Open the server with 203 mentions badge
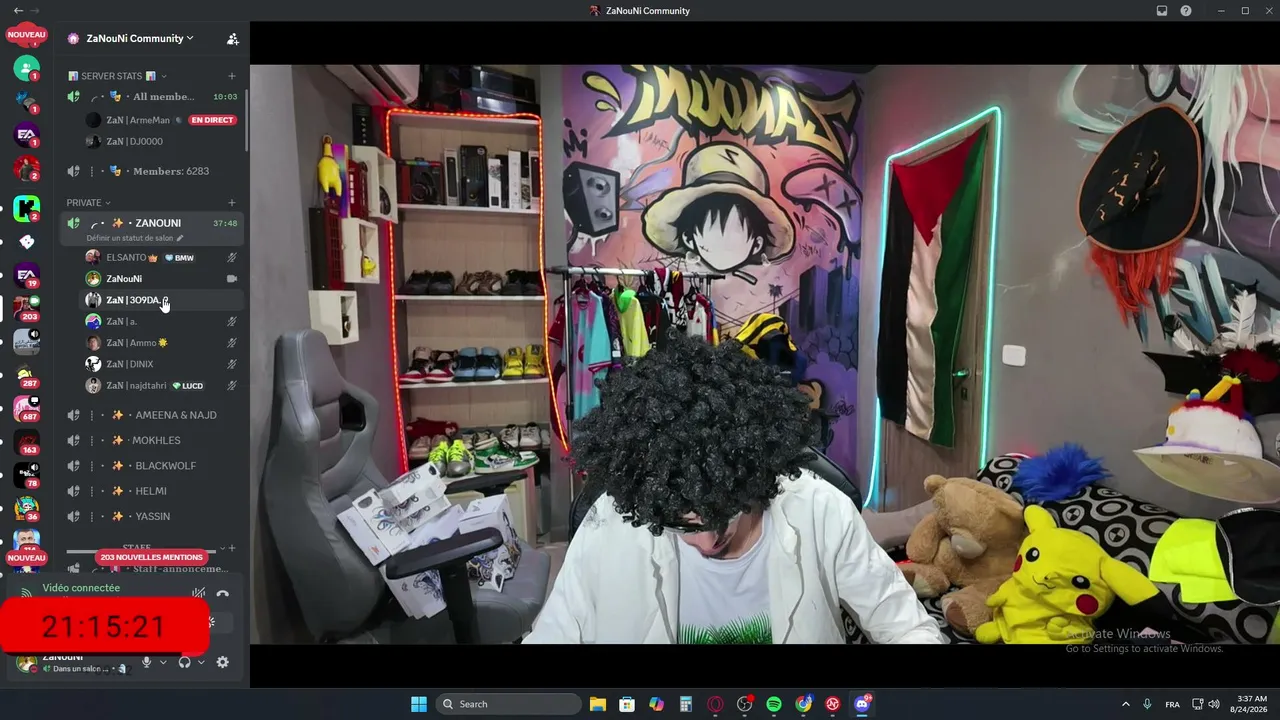 [27, 309]
